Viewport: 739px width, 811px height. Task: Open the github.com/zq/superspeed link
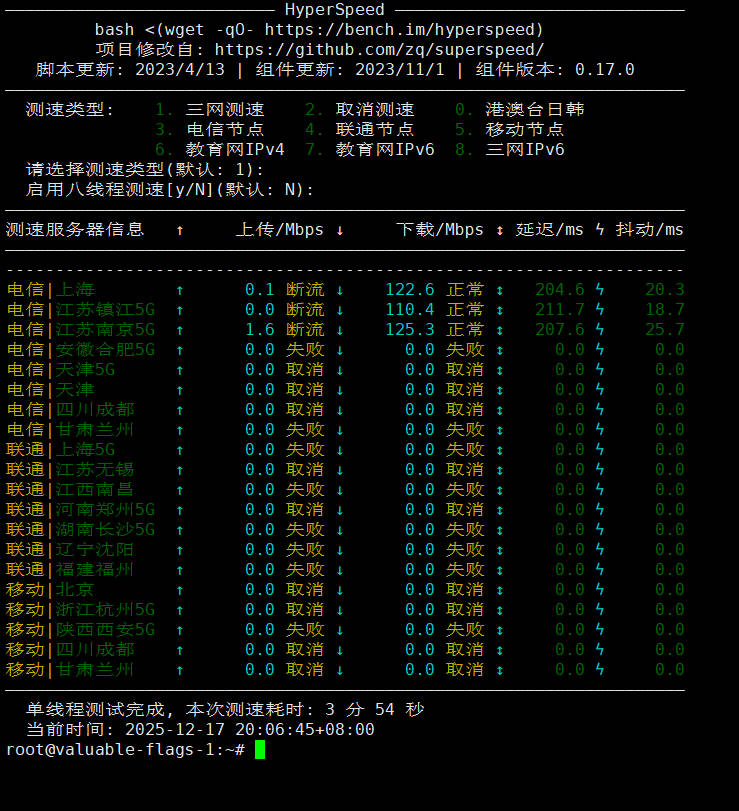point(380,50)
